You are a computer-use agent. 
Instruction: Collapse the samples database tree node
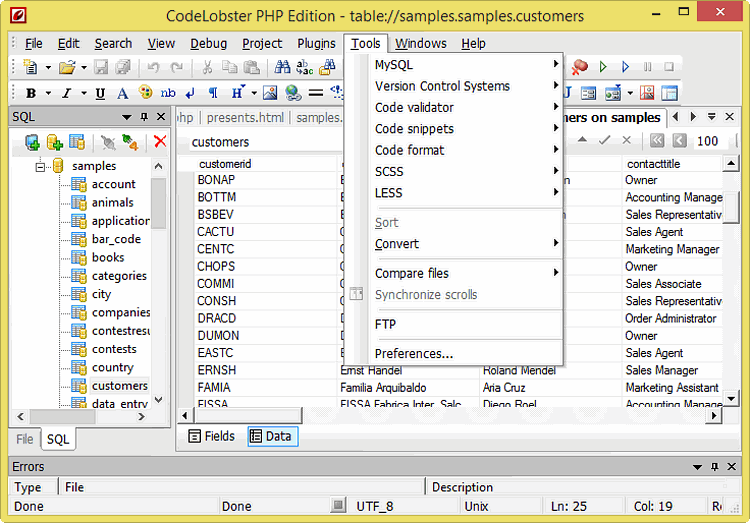(40, 167)
